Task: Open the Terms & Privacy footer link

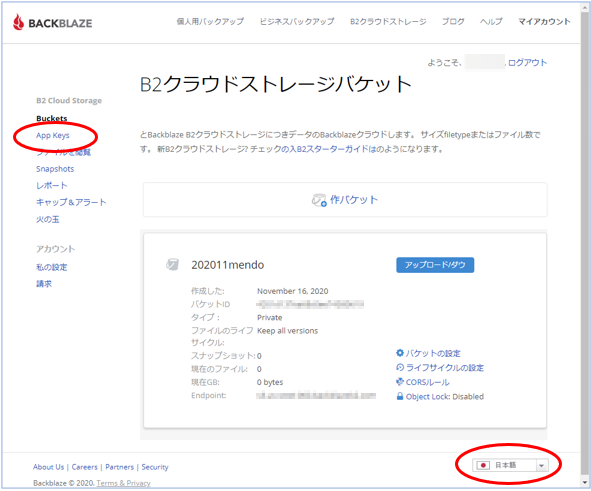Action: [x=123, y=483]
